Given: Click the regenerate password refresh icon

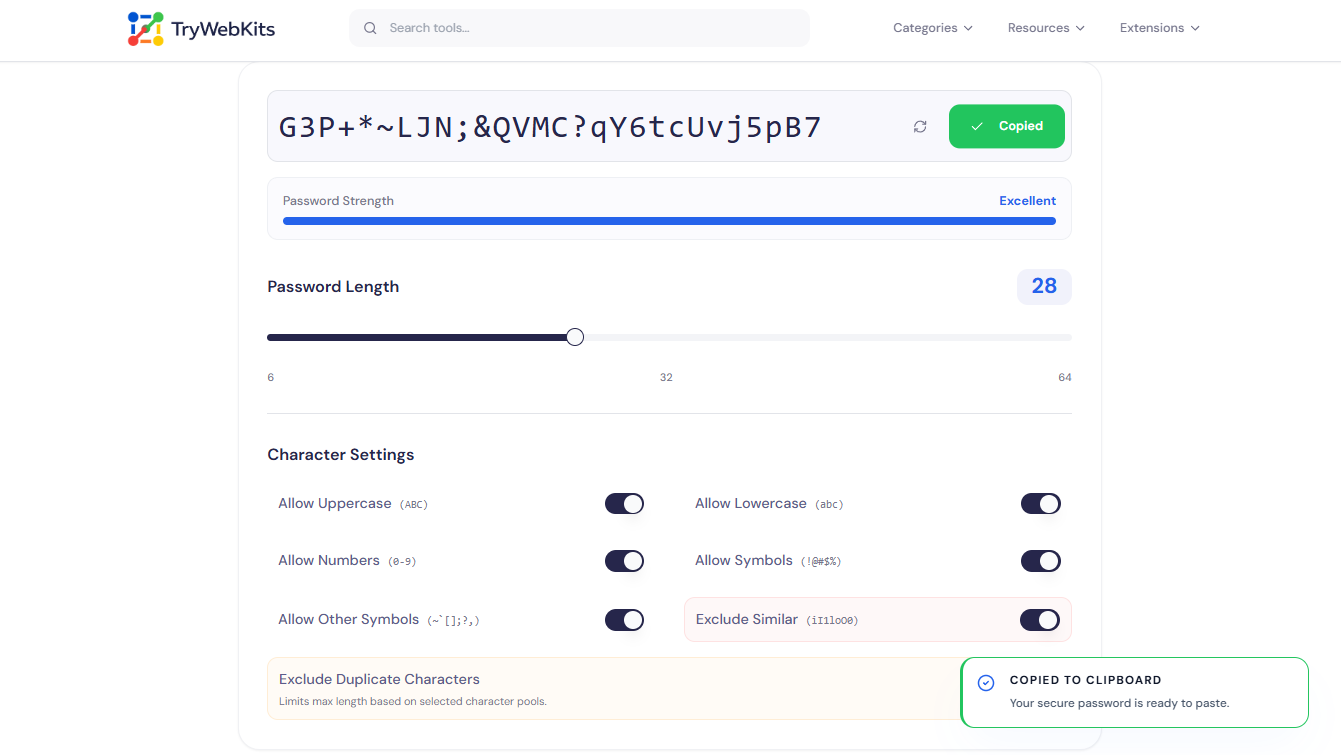Looking at the screenshot, I should pyautogui.click(x=919, y=126).
